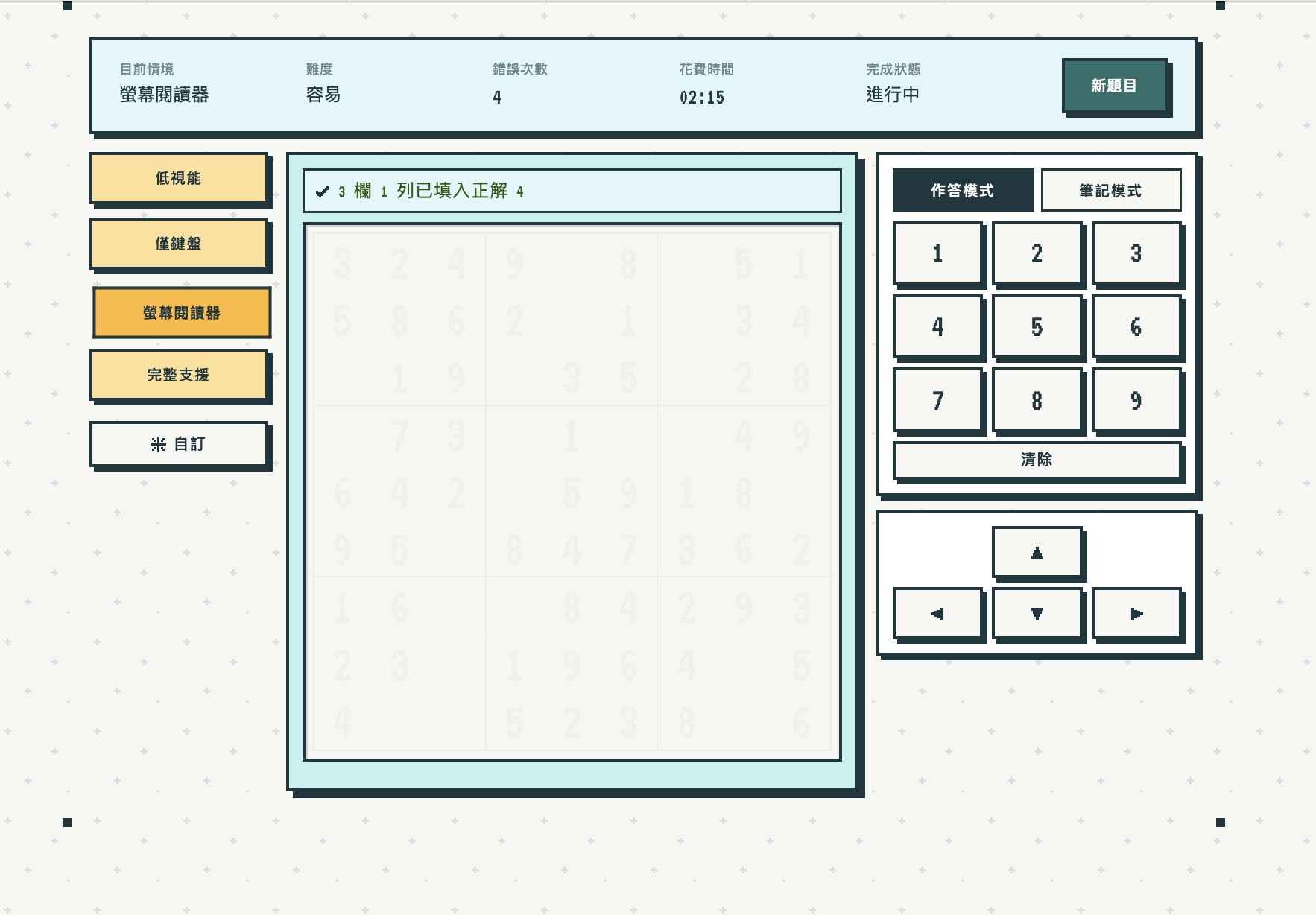Click the 錯誤次數 label
This screenshot has width=1316, height=915.
pyautogui.click(x=520, y=69)
